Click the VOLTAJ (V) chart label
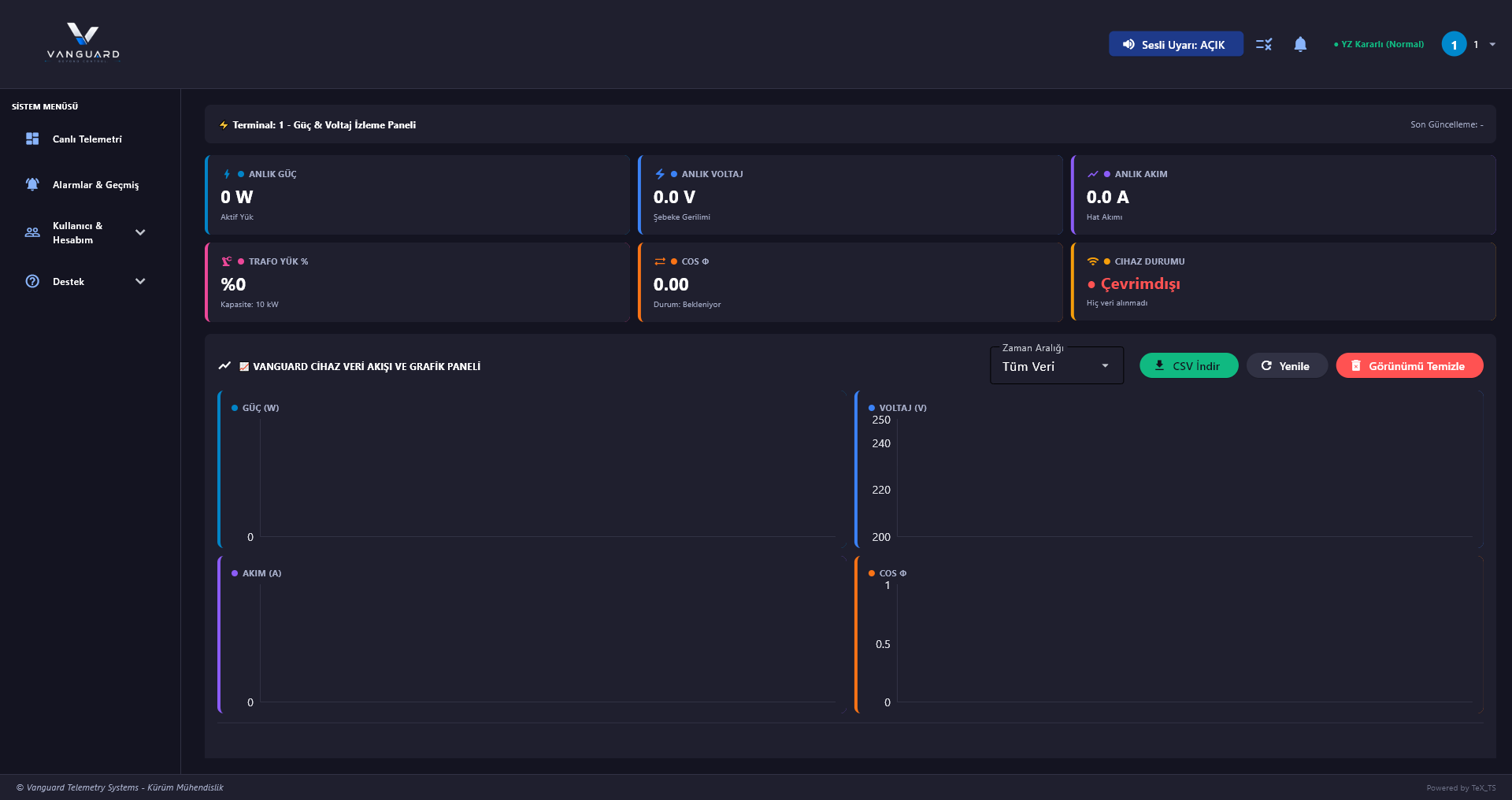The height and width of the screenshot is (800, 1512). [902, 408]
